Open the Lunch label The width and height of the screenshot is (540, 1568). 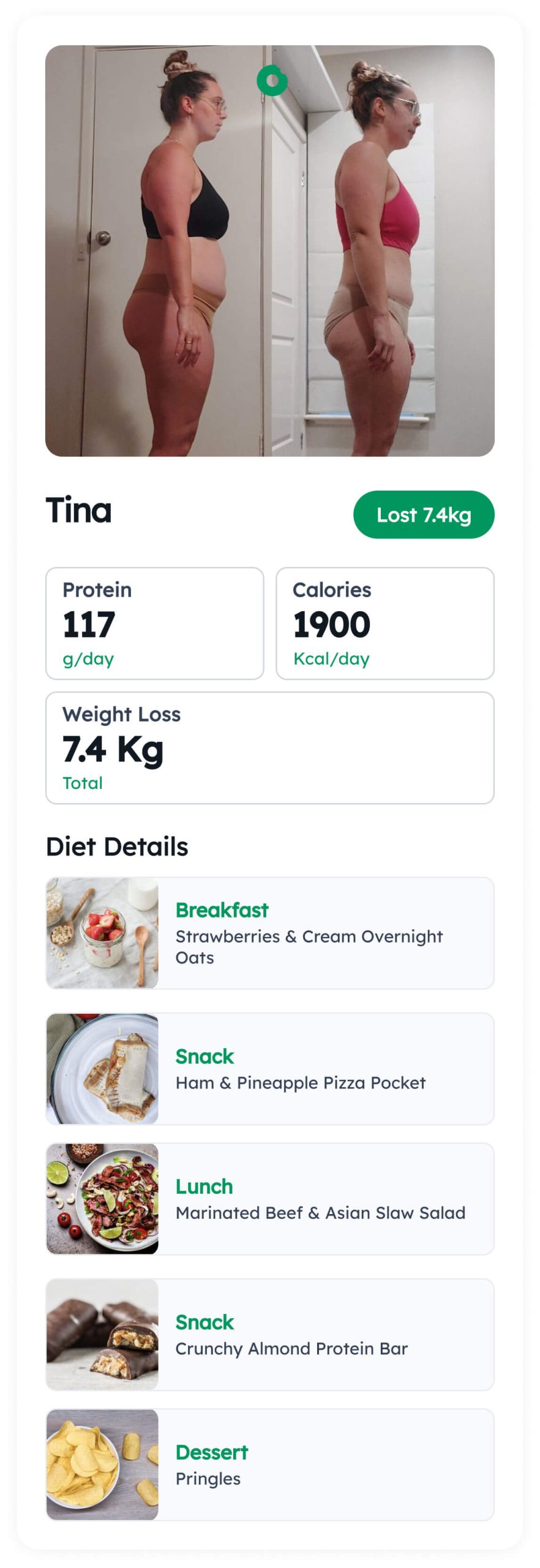[x=204, y=1186]
